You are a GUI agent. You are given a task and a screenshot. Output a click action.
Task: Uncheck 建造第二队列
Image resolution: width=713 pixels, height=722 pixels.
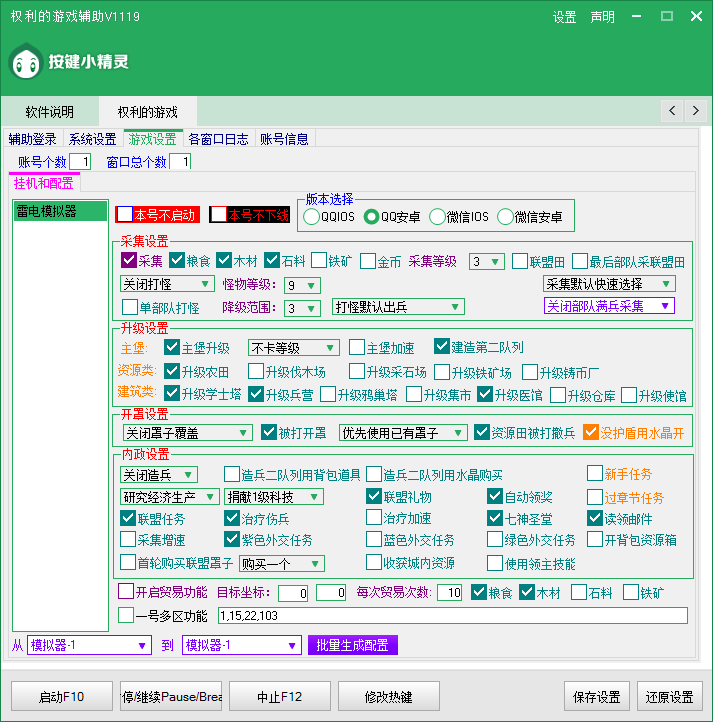point(442,346)
